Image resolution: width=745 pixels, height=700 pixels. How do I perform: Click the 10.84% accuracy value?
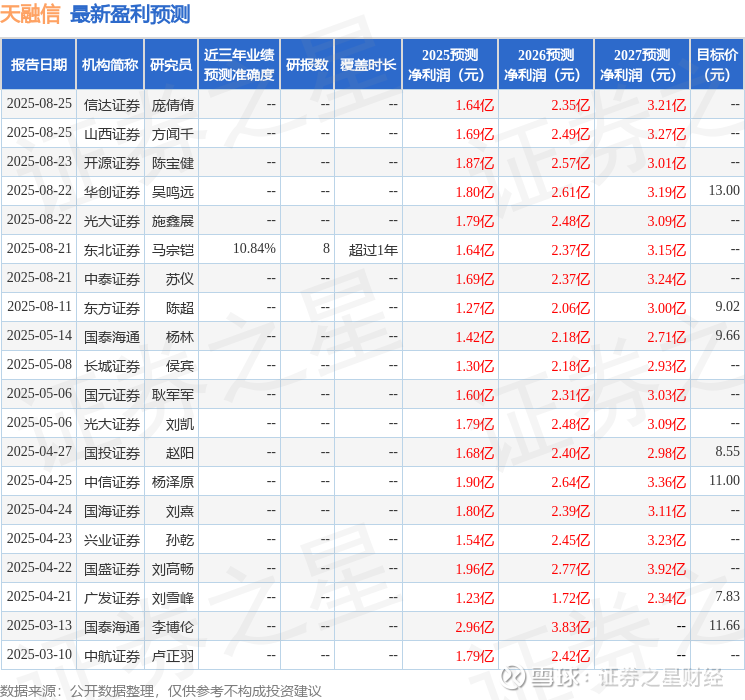254,249
